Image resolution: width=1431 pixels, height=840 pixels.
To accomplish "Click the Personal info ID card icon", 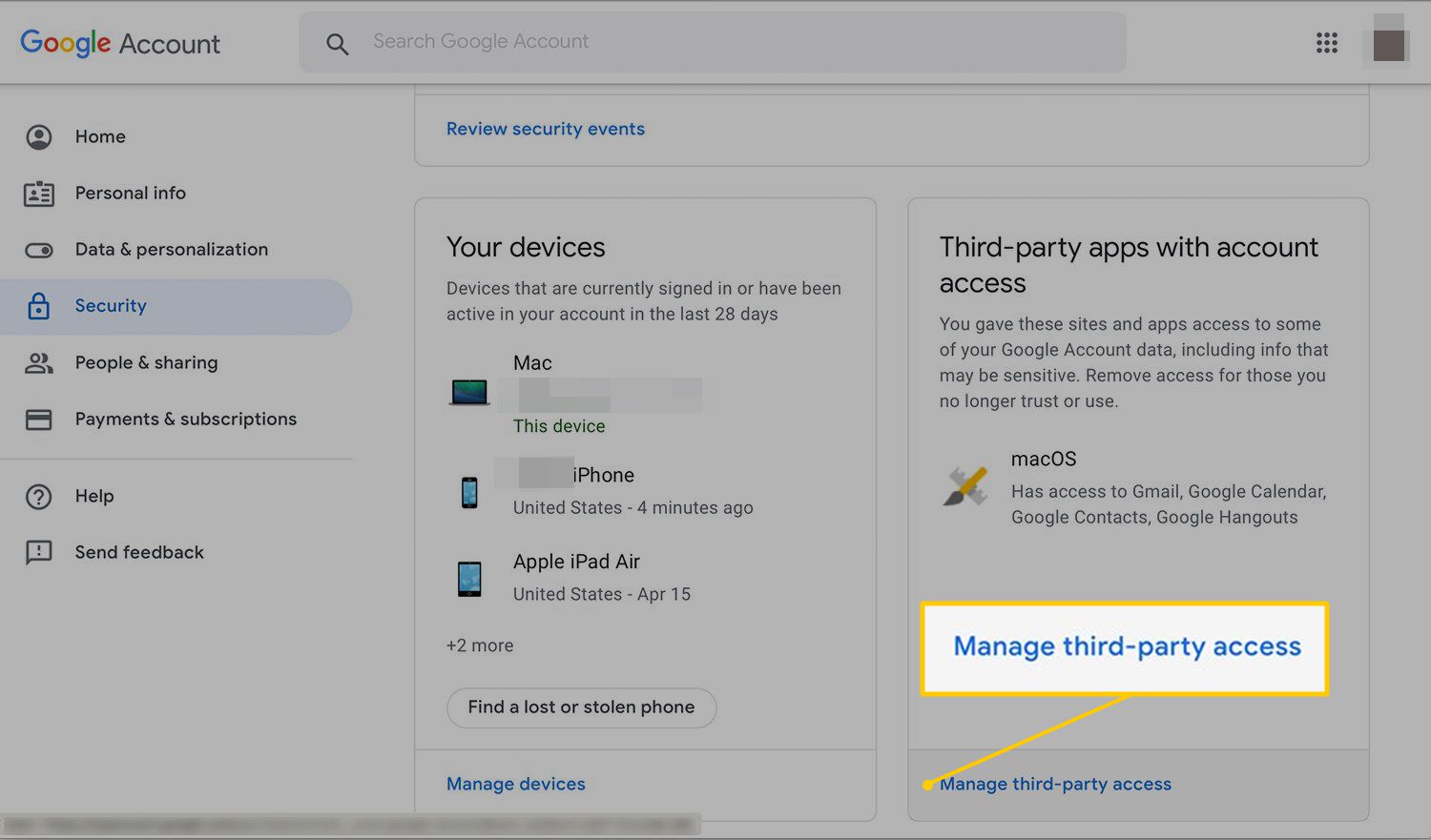I will point(39,194).
